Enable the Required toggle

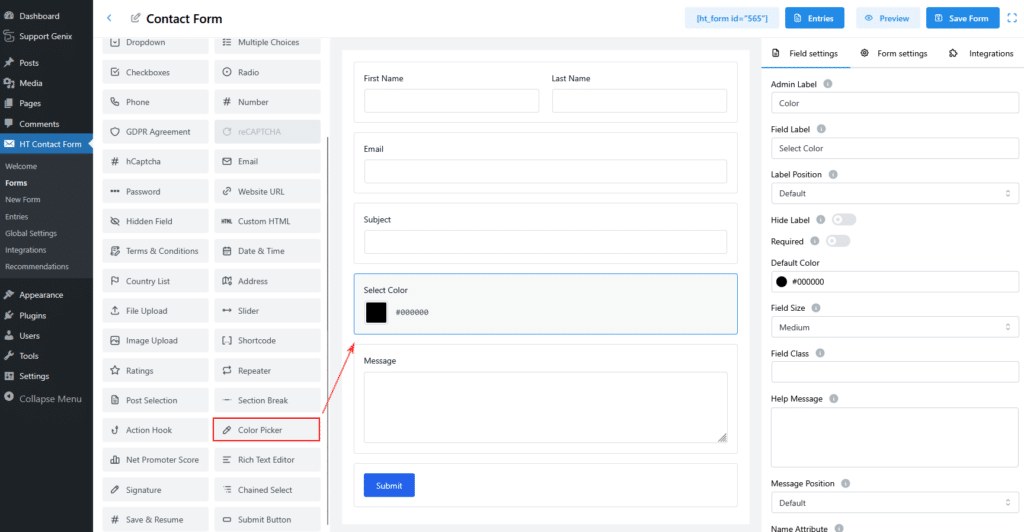tap(837, 241)
